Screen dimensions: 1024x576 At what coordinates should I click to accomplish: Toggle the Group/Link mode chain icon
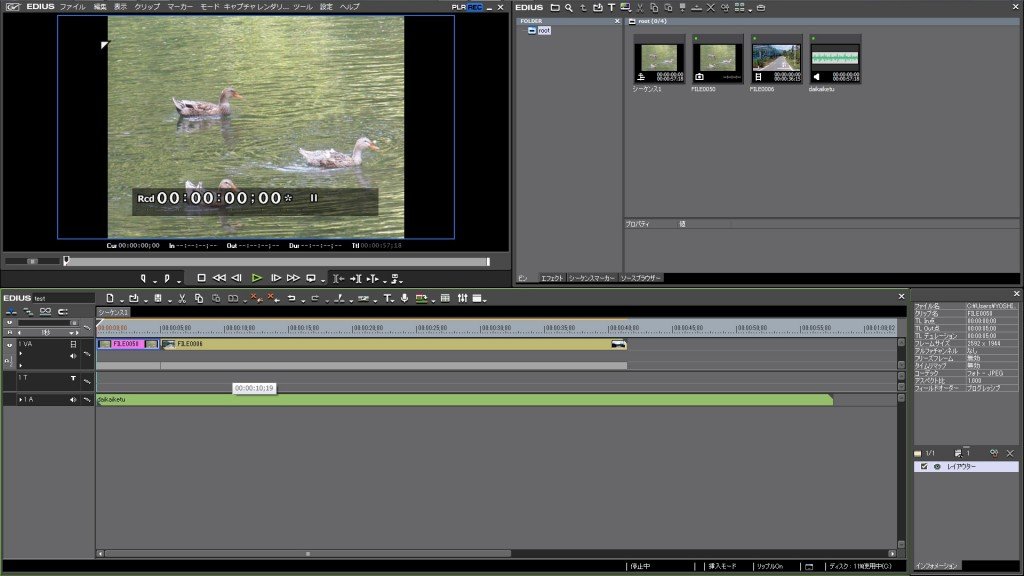click(x=45, y=312)
